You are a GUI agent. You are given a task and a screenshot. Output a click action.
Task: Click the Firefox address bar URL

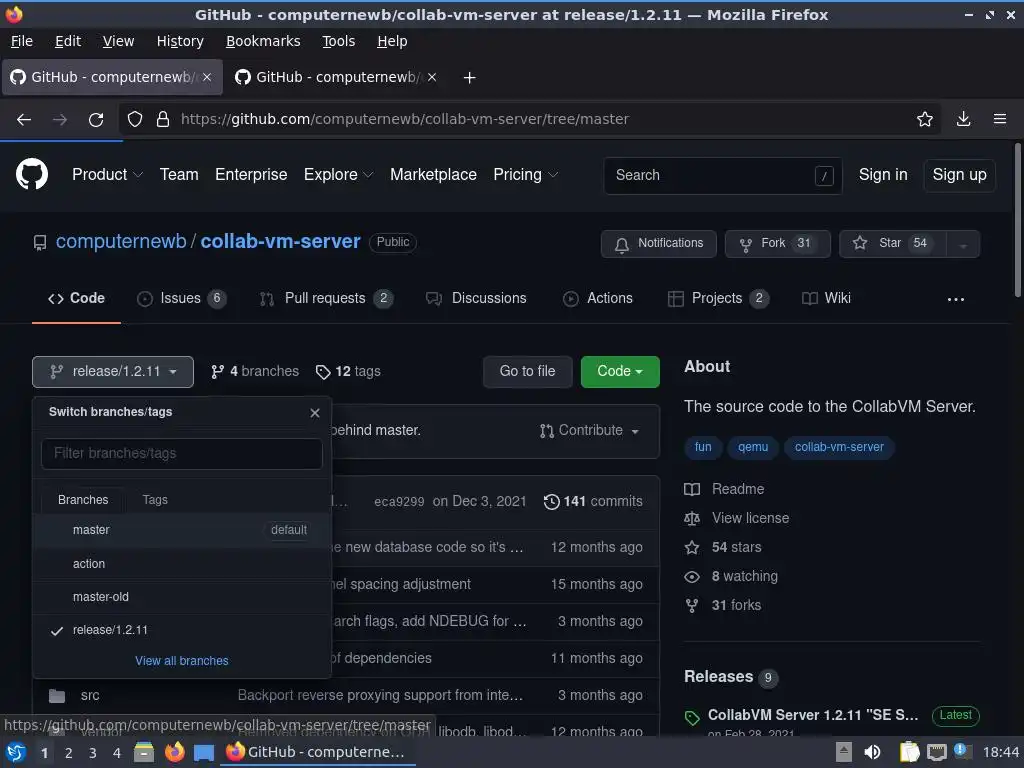[x=404, y=120]
